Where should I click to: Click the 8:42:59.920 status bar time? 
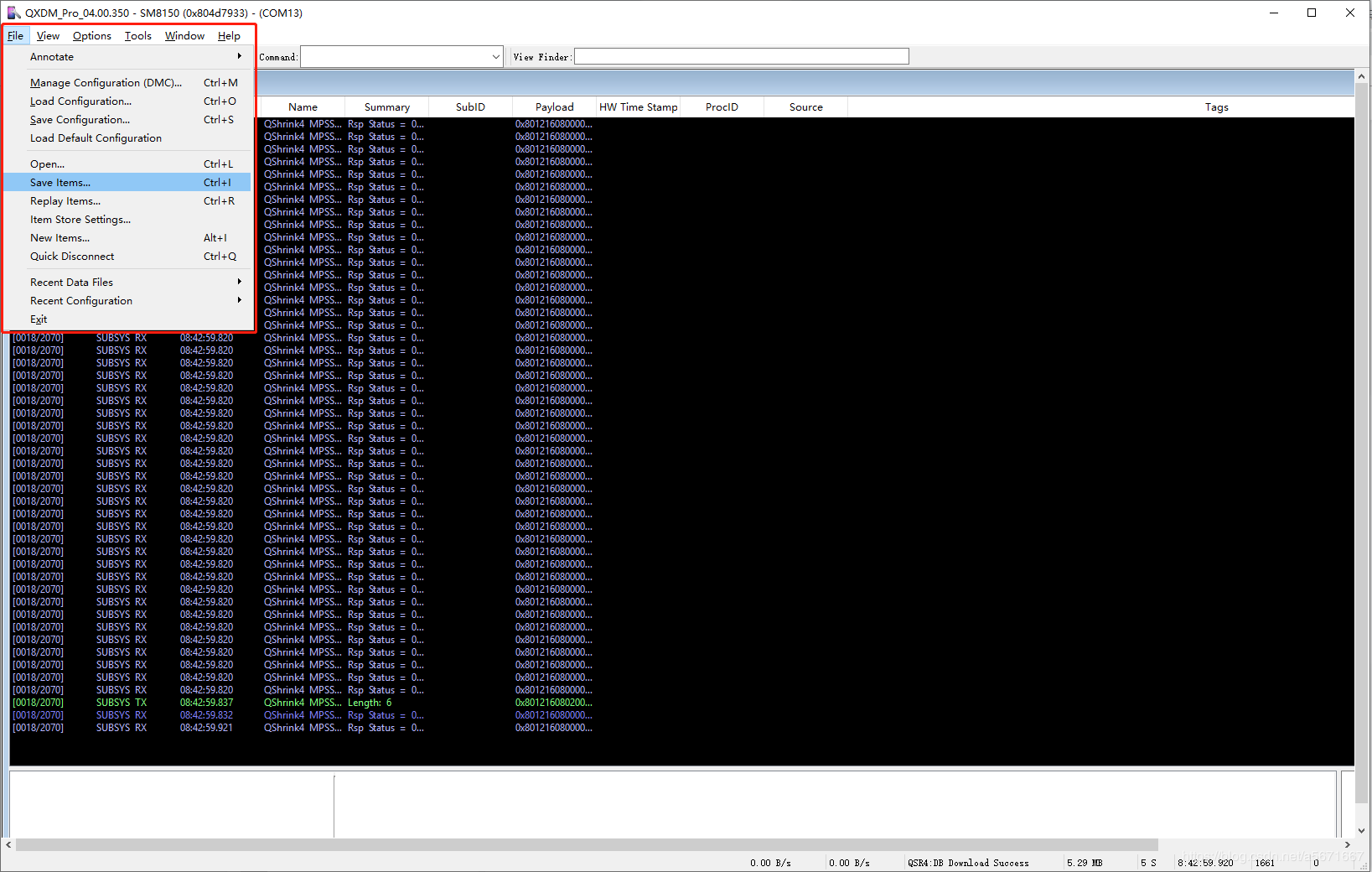[1205, 863]
